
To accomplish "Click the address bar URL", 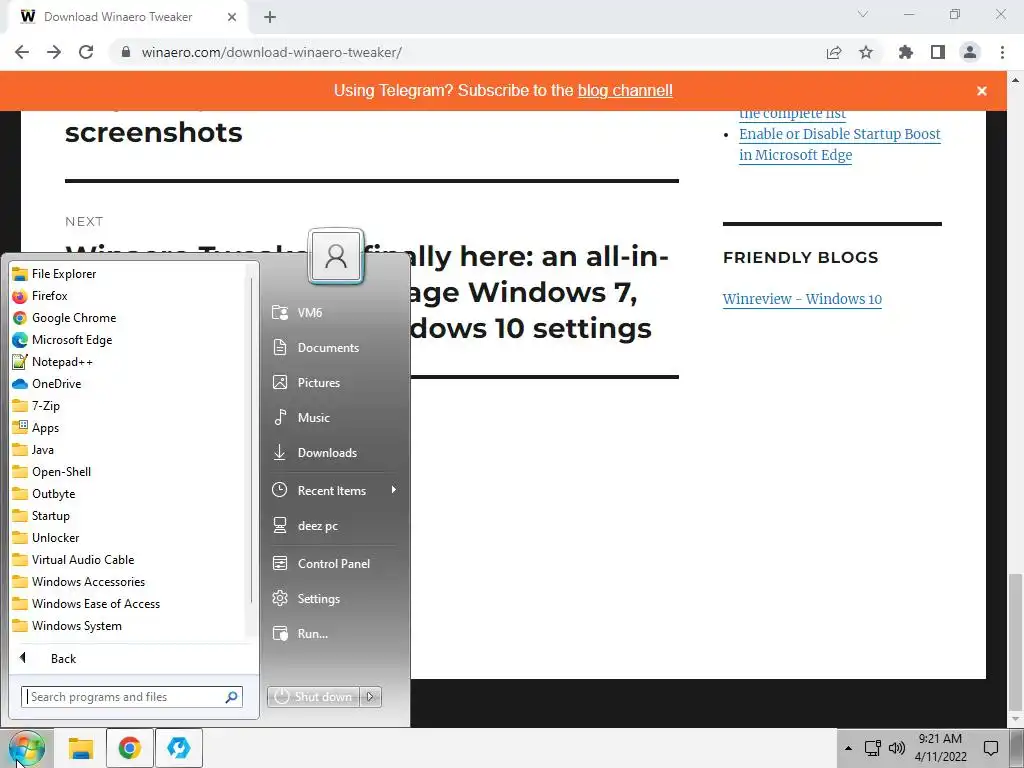I will tap(272, 52).
